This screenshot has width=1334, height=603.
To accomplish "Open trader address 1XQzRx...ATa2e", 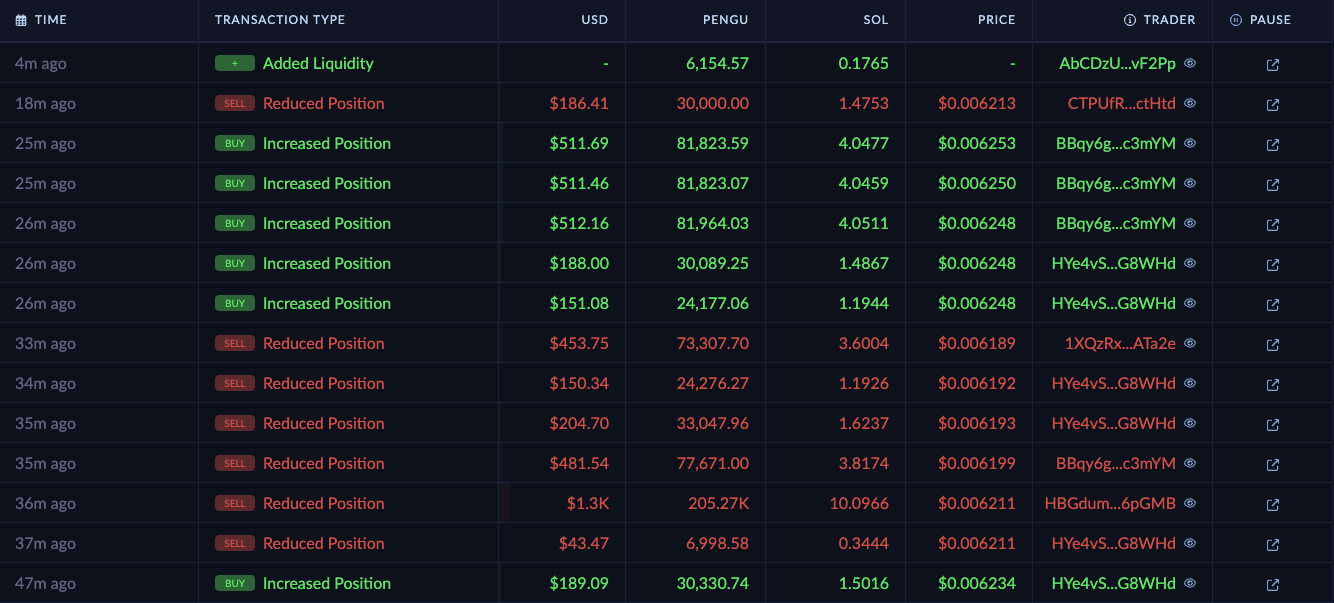I will pos(1120,343).
